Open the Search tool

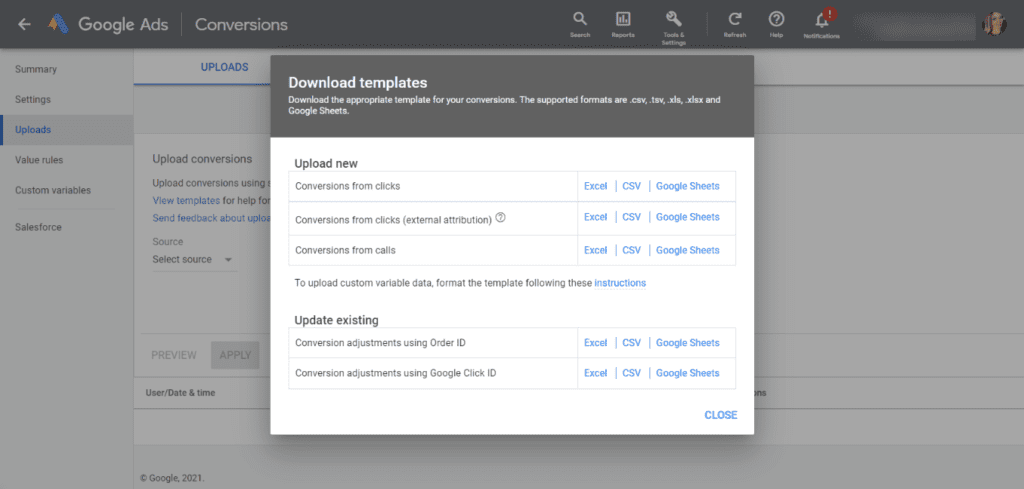580,24
